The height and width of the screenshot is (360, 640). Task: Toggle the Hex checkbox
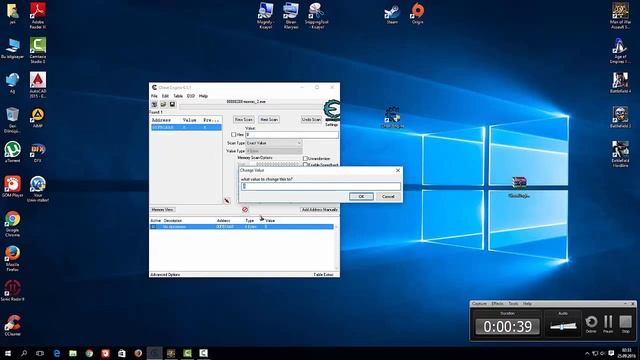pos(233,134)
